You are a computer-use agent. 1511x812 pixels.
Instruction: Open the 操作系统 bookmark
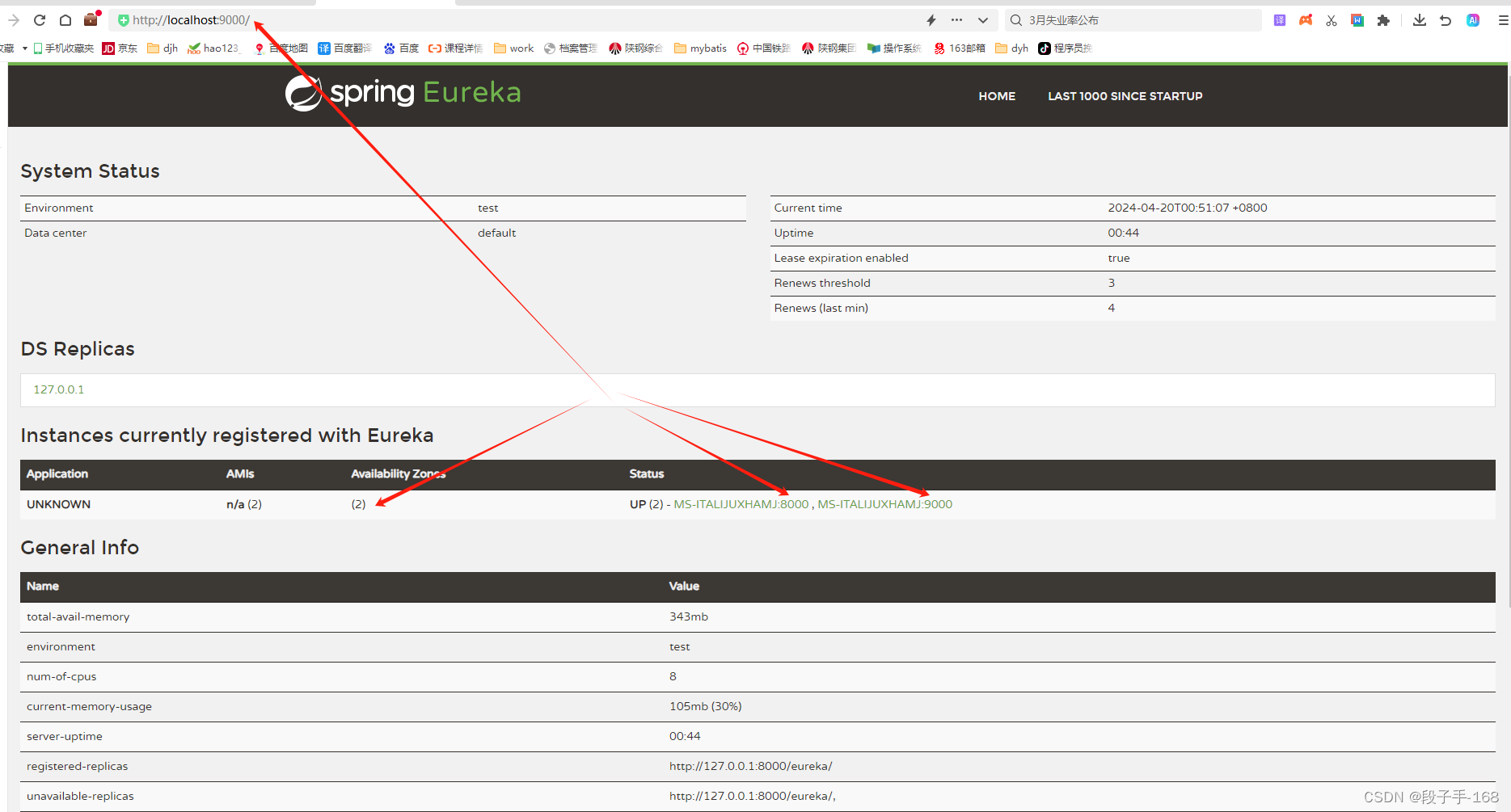coord(894,48)
